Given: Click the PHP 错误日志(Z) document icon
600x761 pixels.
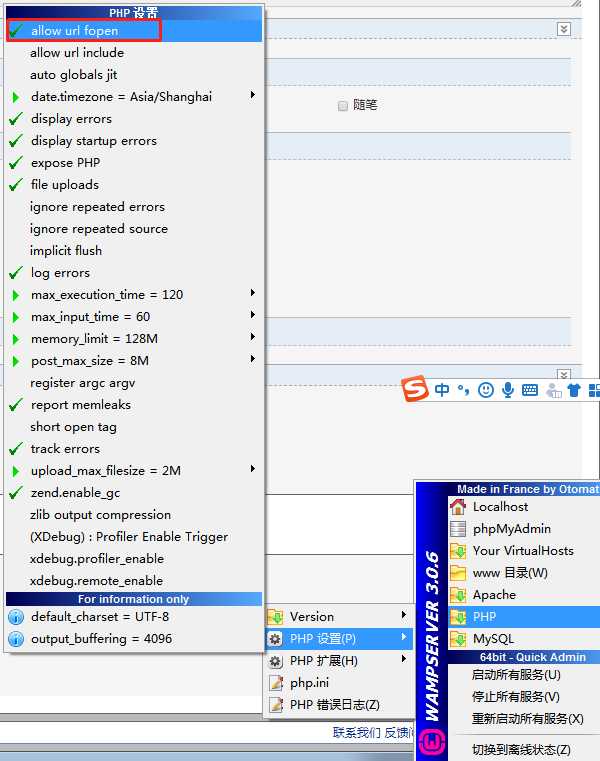Looking at the screenshot, I should click(x=275, y=705).
